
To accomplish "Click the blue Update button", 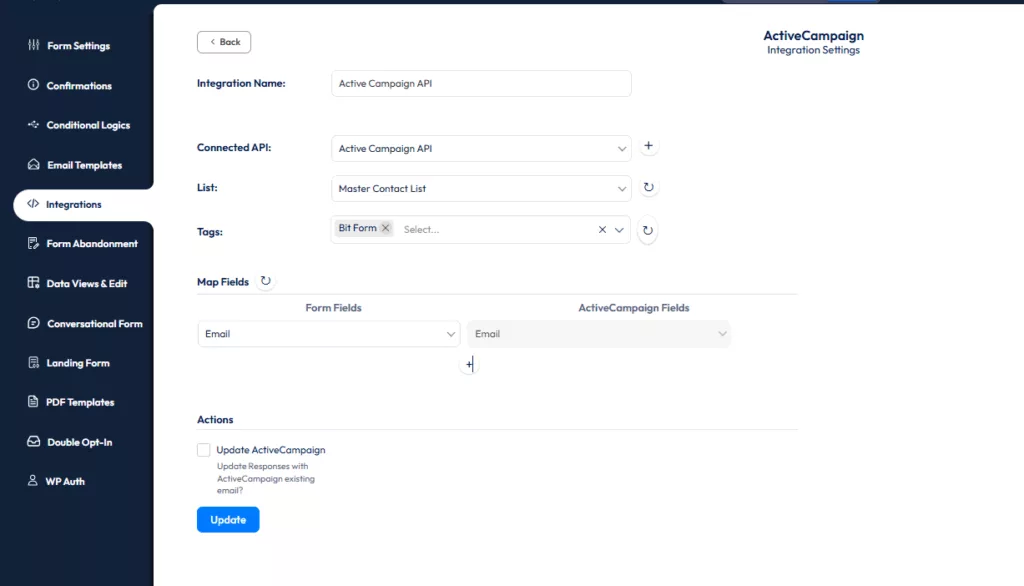I will [x=228, y=520].
